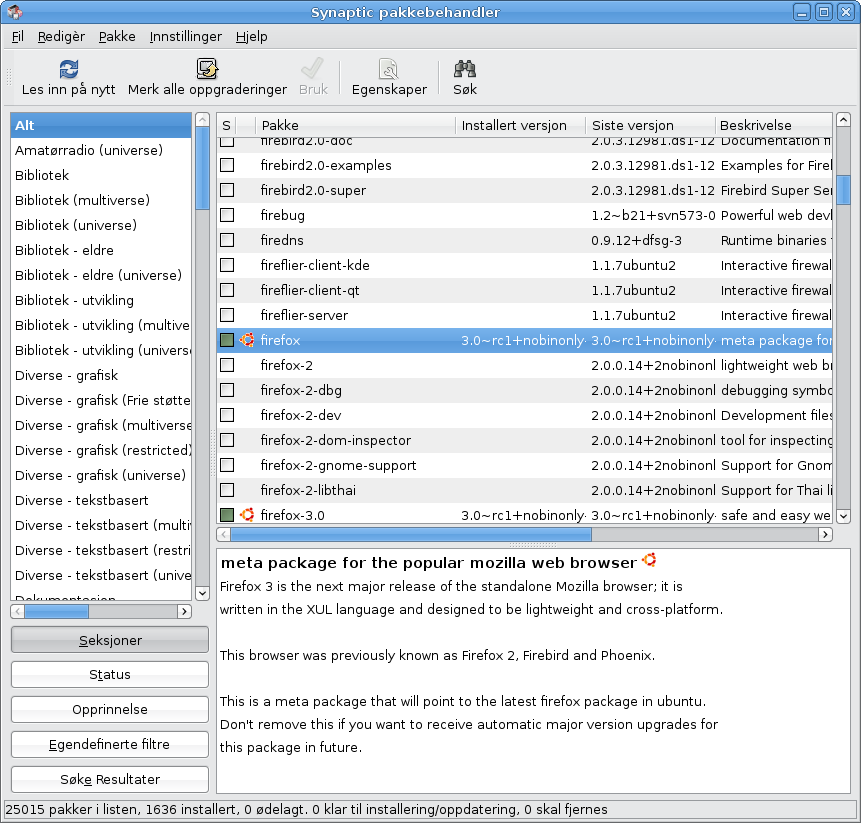Click Ubuntu logo in firefox-3.0 row

pos(247,515)
